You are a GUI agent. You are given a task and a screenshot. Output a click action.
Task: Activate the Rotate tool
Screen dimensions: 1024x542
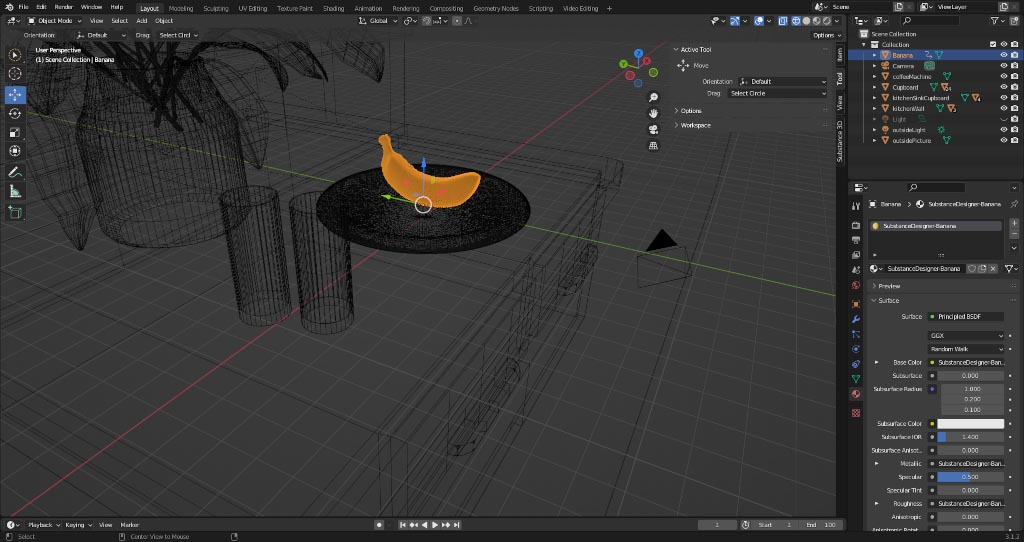tap(15, 113)
